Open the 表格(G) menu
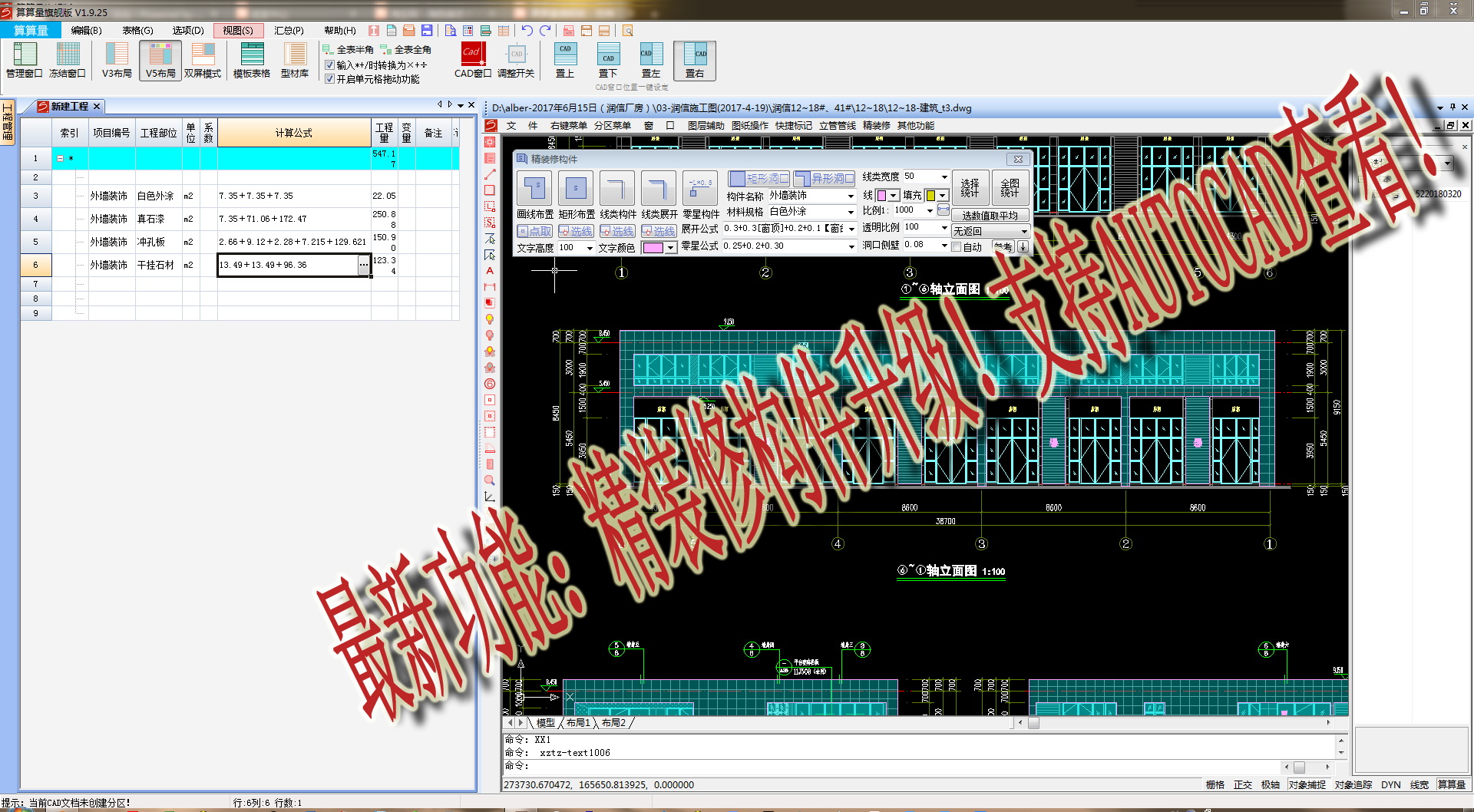Screen dimensions: 1474x812 [137, 31]
